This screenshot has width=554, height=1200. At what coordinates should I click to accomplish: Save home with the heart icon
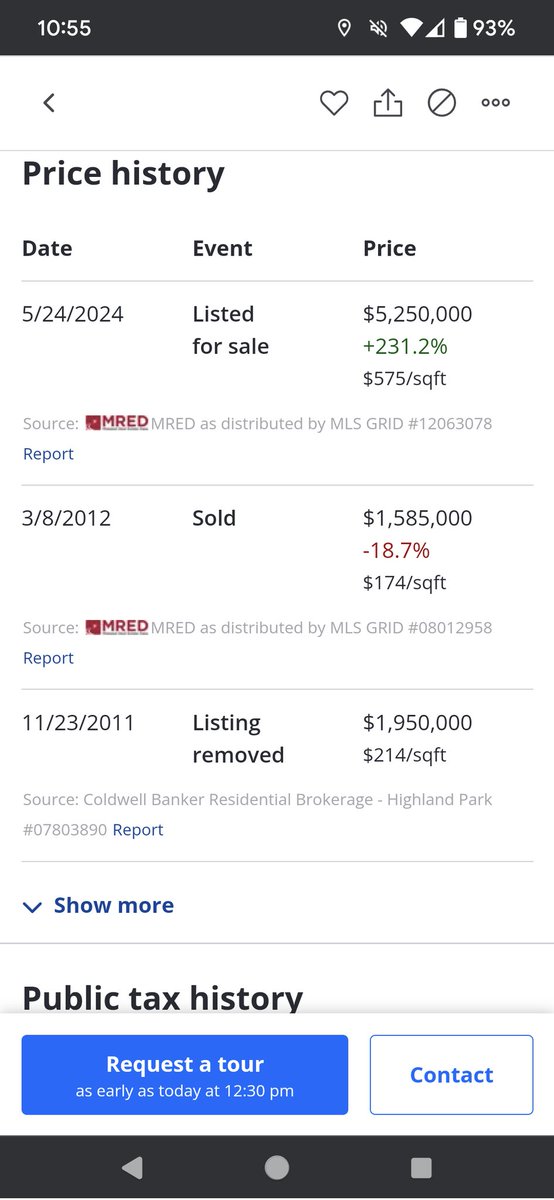[x=334, y=103]
